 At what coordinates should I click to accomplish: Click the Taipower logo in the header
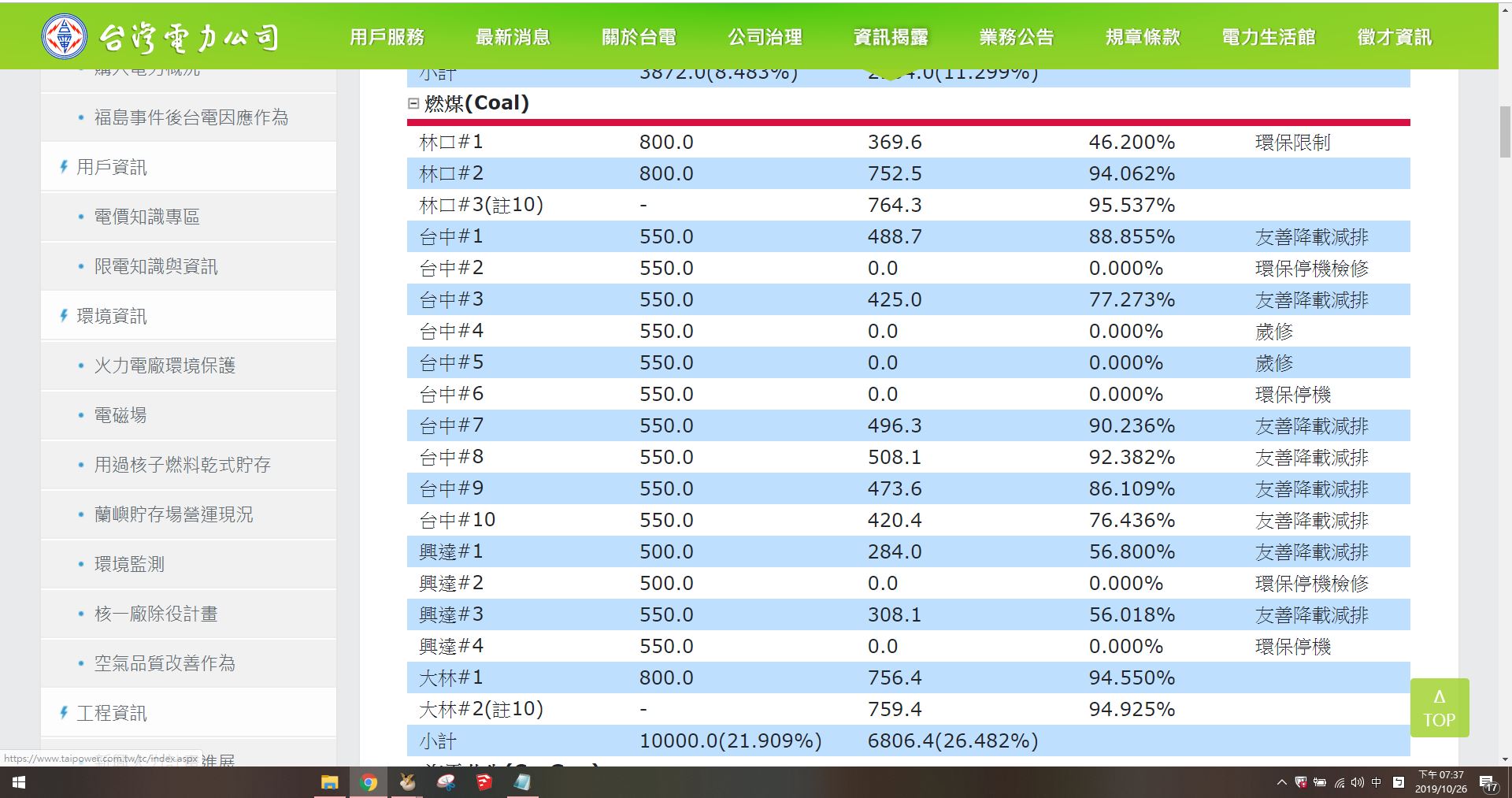click(x=161, y=37)
